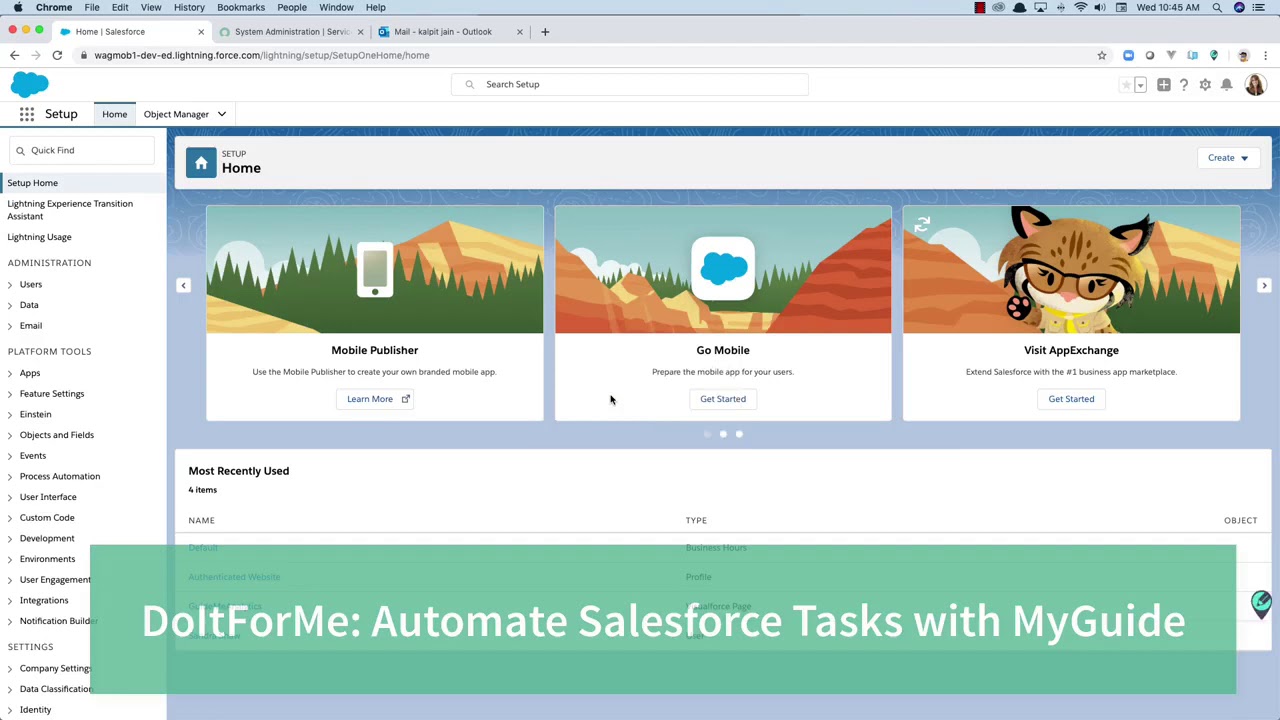Expand the Process Automation node

tap(10, 477)
